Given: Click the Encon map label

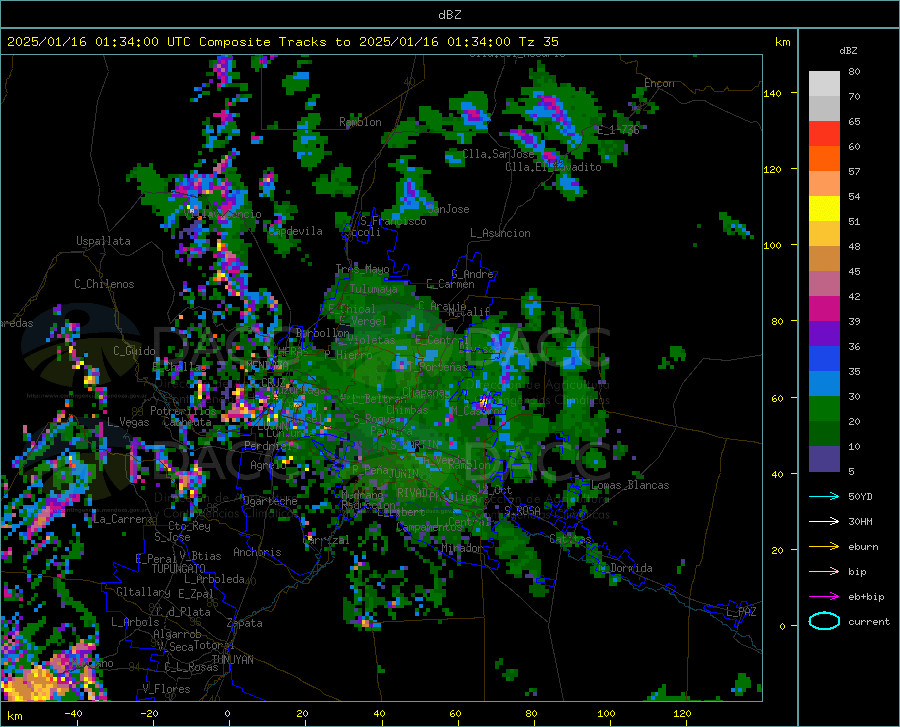Looking at the screenshot, I should pyautogui.click(x=659, y=83).
